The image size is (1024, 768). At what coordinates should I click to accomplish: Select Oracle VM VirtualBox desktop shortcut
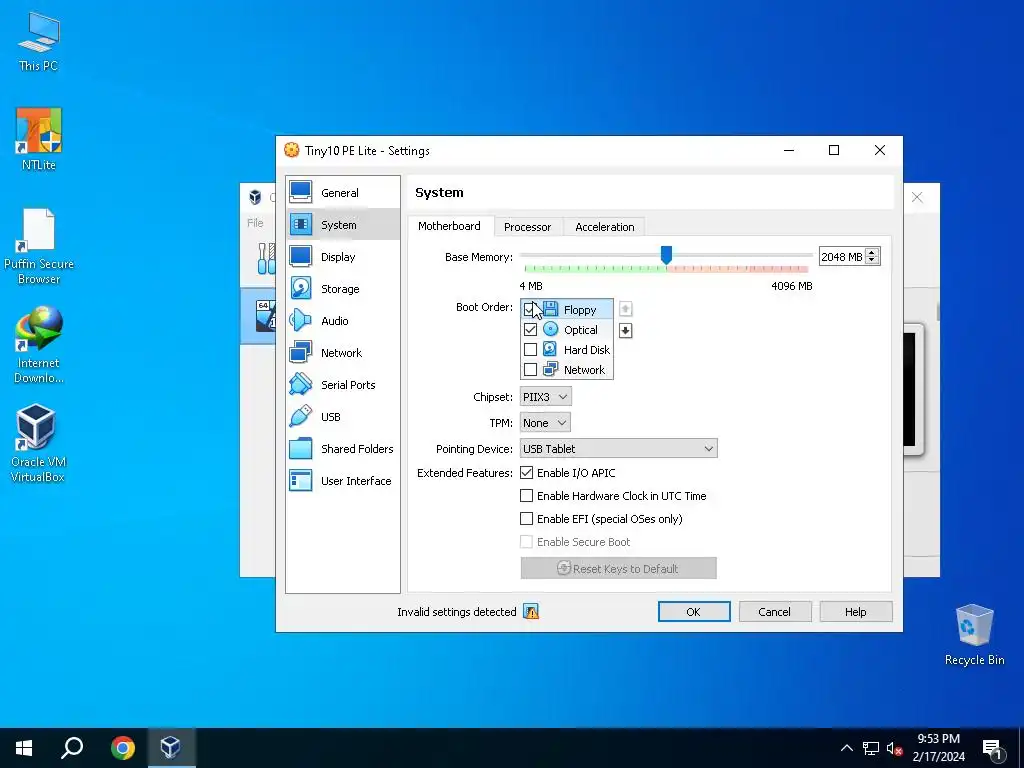pyautogui.click(x=37, y=443)
